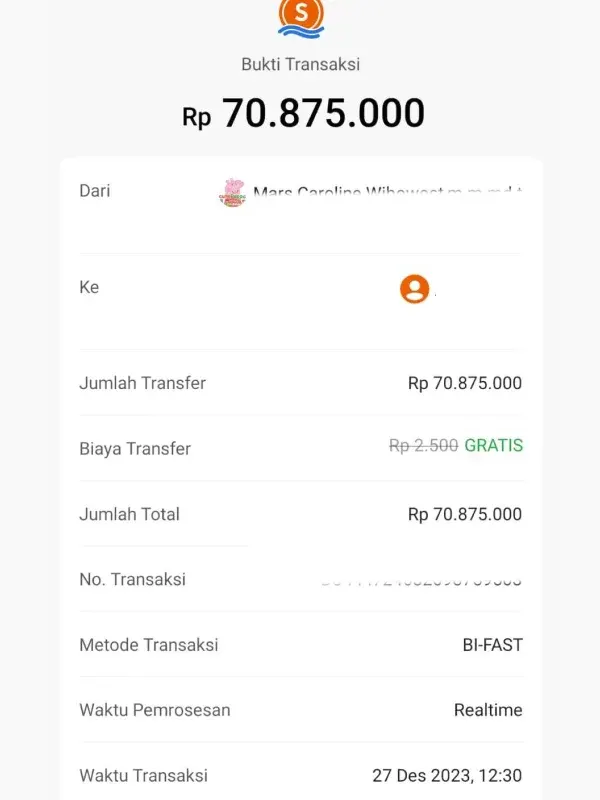Screen dimensions: 600x800
Task: Select the Jumlah Total label
Action: pyautogui.click(x=130, y=514)
